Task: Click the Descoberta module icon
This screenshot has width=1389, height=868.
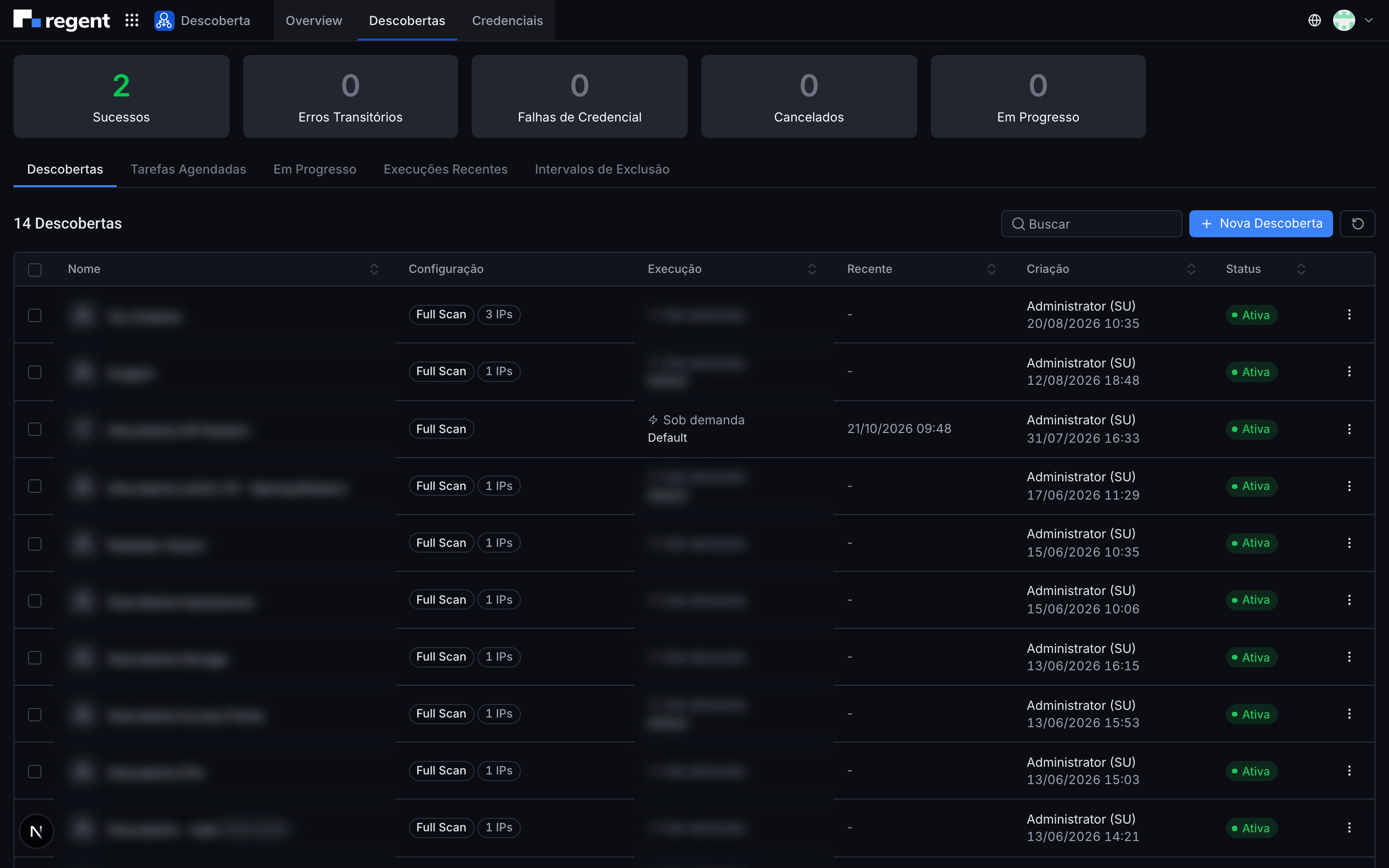Action: pos(164,21)
